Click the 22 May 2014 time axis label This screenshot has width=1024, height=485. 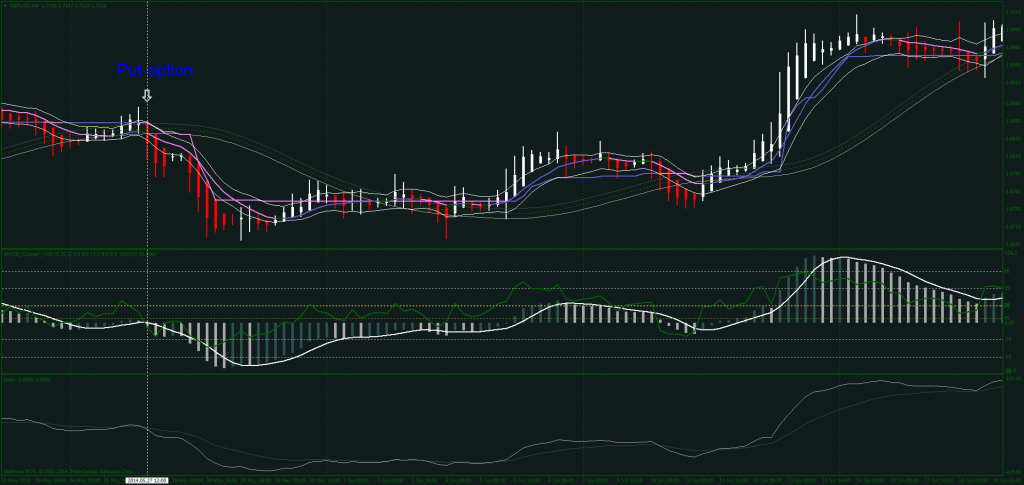click(16, 480)
